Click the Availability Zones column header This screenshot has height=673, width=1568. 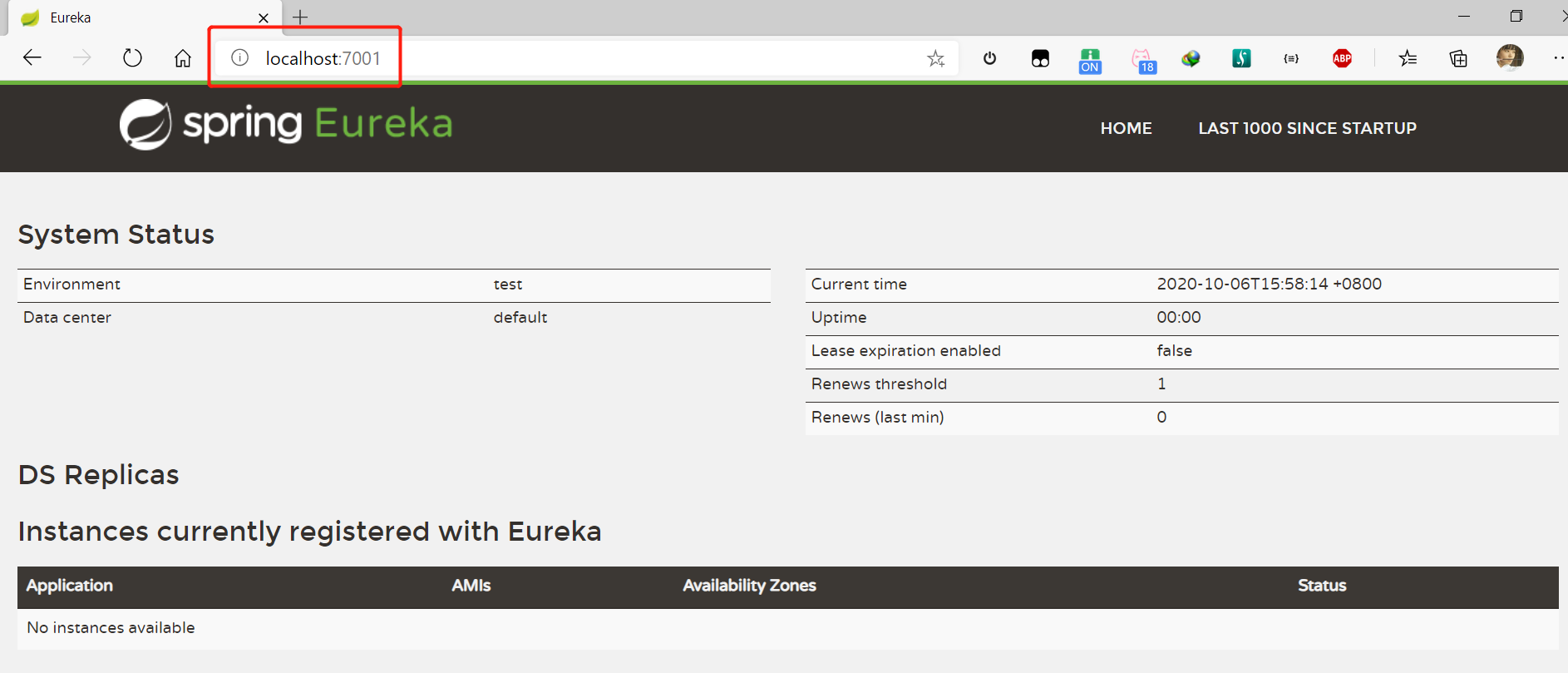click(749, 586)
